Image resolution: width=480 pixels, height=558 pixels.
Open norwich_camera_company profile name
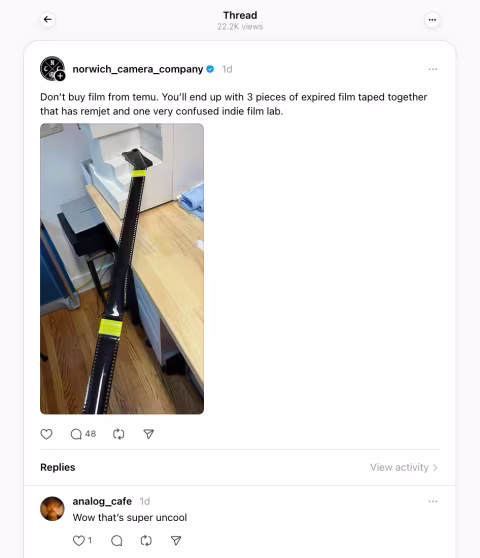pos(138,69)
